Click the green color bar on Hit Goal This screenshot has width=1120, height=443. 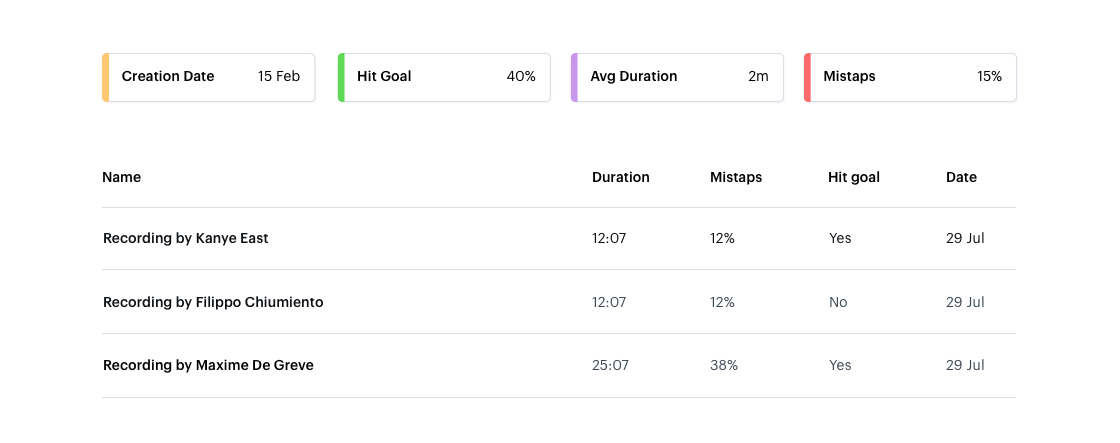[341, 77]
